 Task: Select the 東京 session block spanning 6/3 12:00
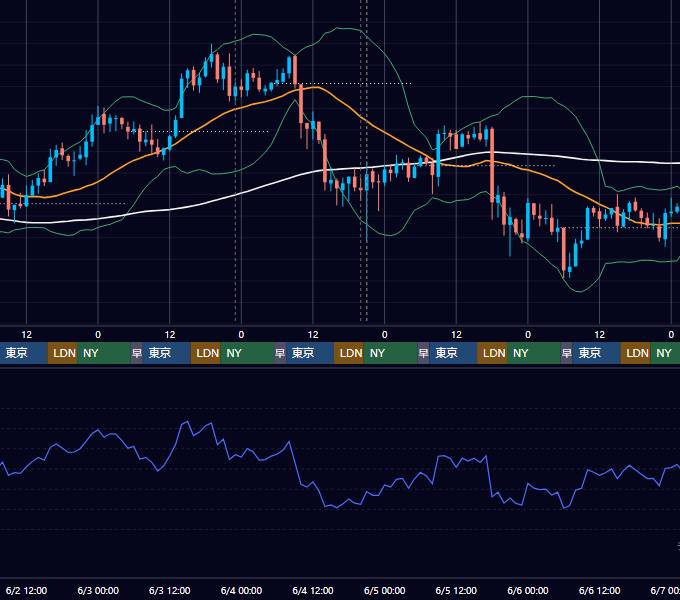167,353
